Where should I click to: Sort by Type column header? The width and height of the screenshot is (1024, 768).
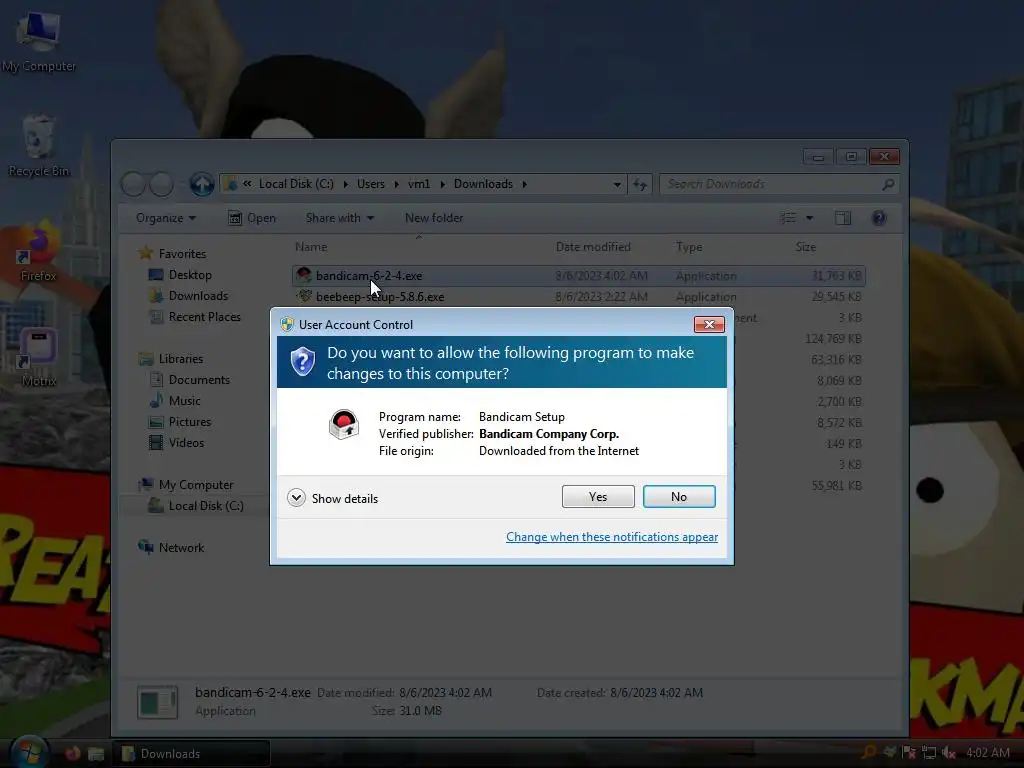click(x=689, y=247)
